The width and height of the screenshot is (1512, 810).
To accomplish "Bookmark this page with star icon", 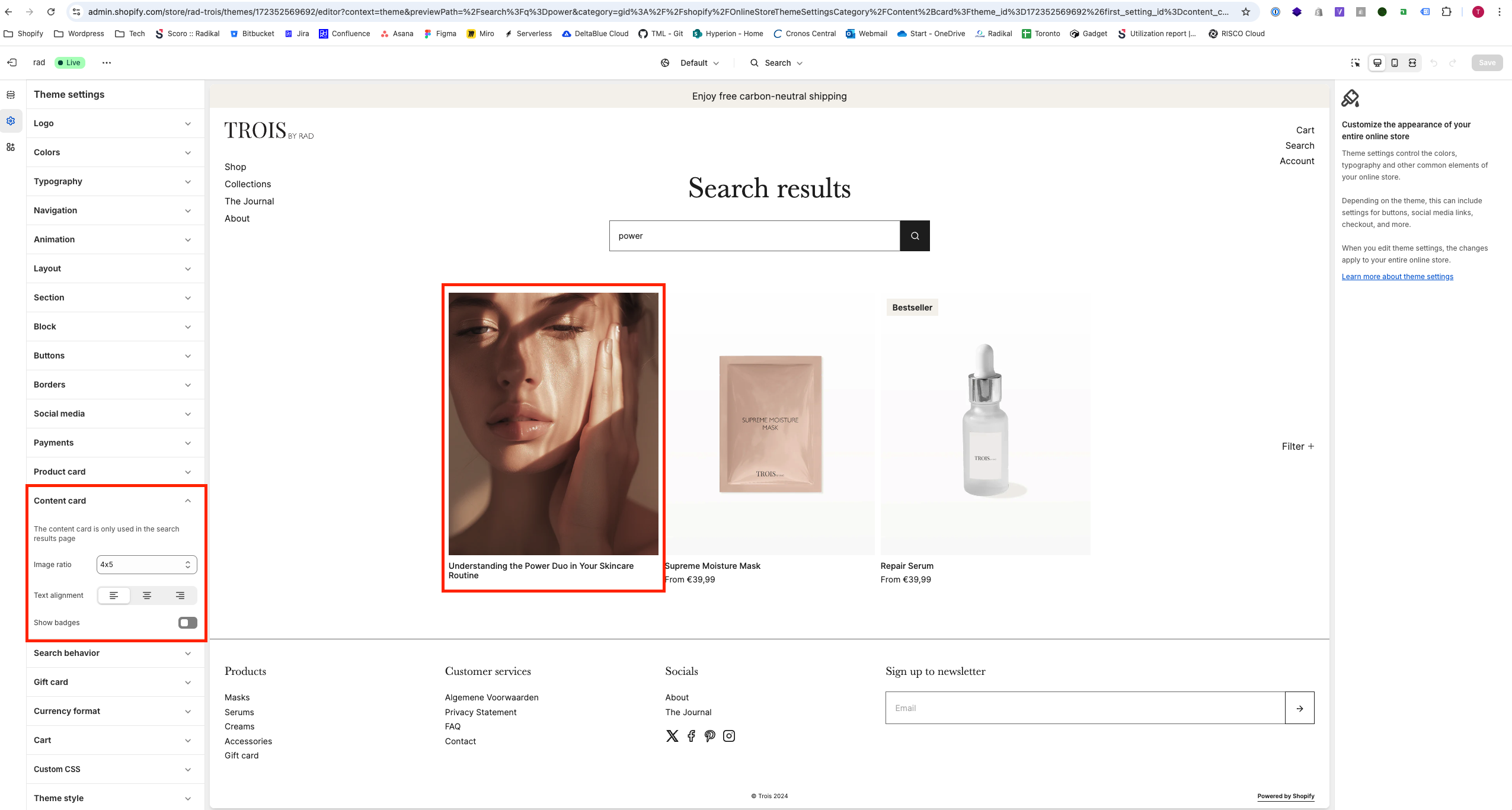I will pos(1245,12).
